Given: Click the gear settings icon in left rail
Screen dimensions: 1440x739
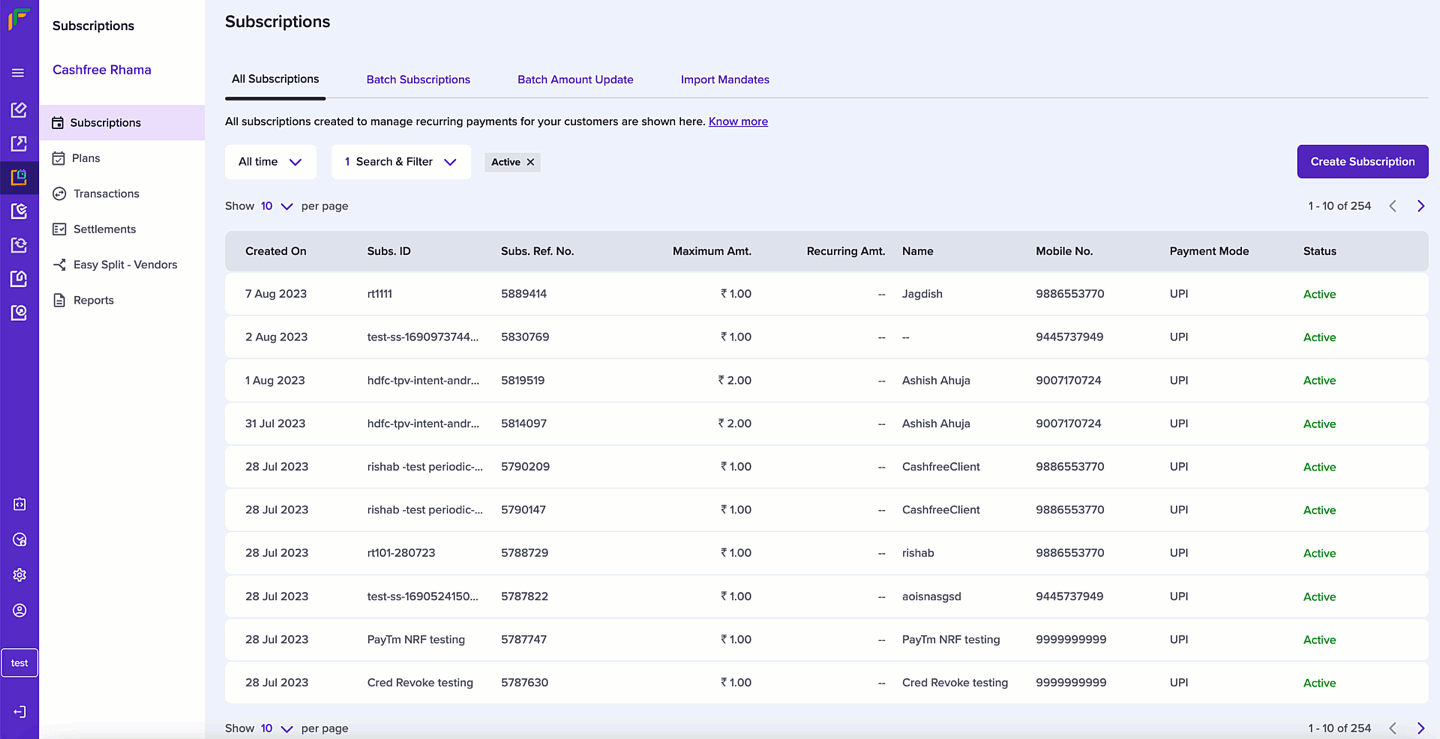Looking at the screenshot, I should [x=19, y=575].
